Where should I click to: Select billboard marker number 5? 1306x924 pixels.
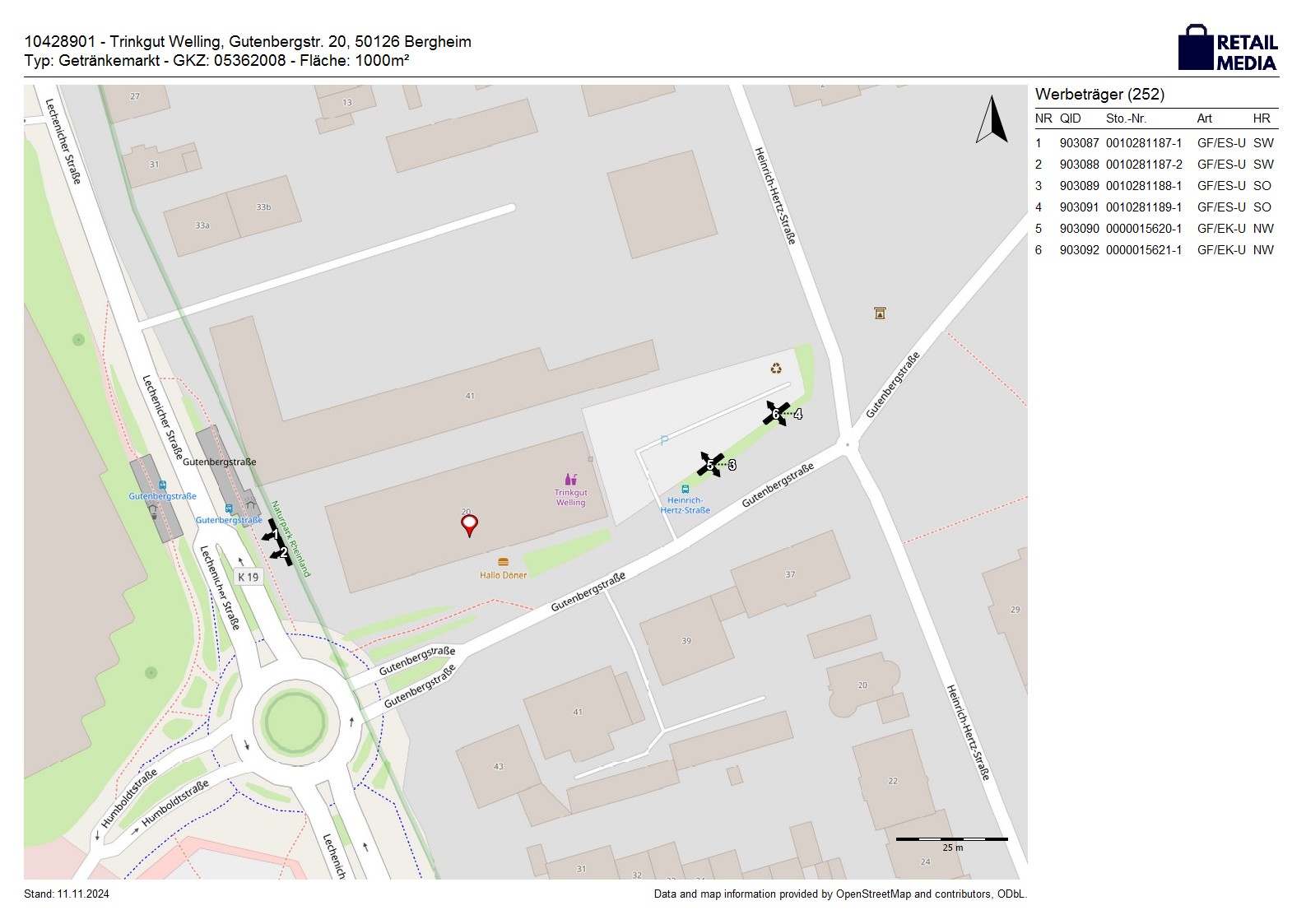tap(709, 465)
